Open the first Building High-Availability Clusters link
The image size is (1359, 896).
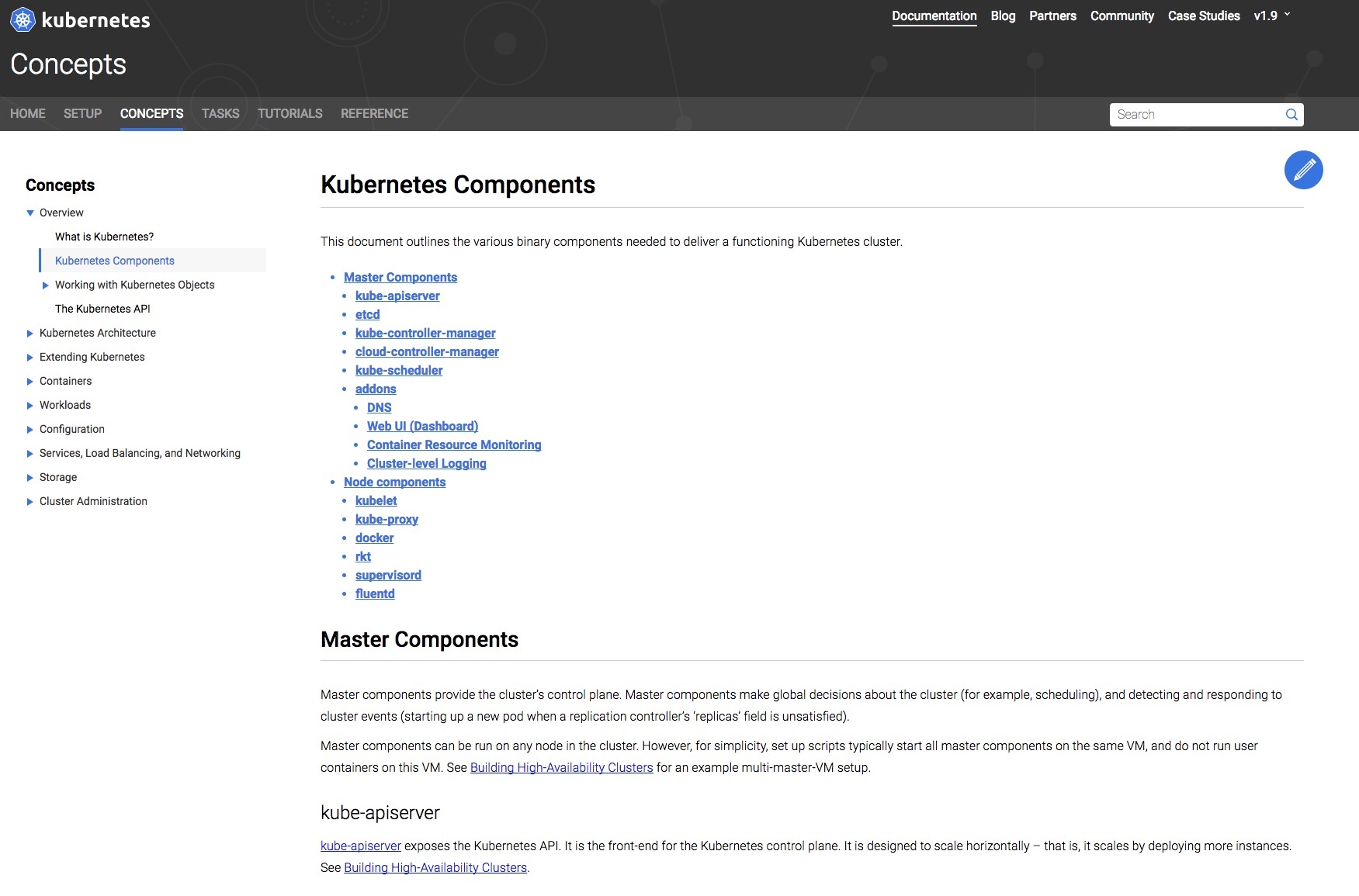[x=561, y=767]
